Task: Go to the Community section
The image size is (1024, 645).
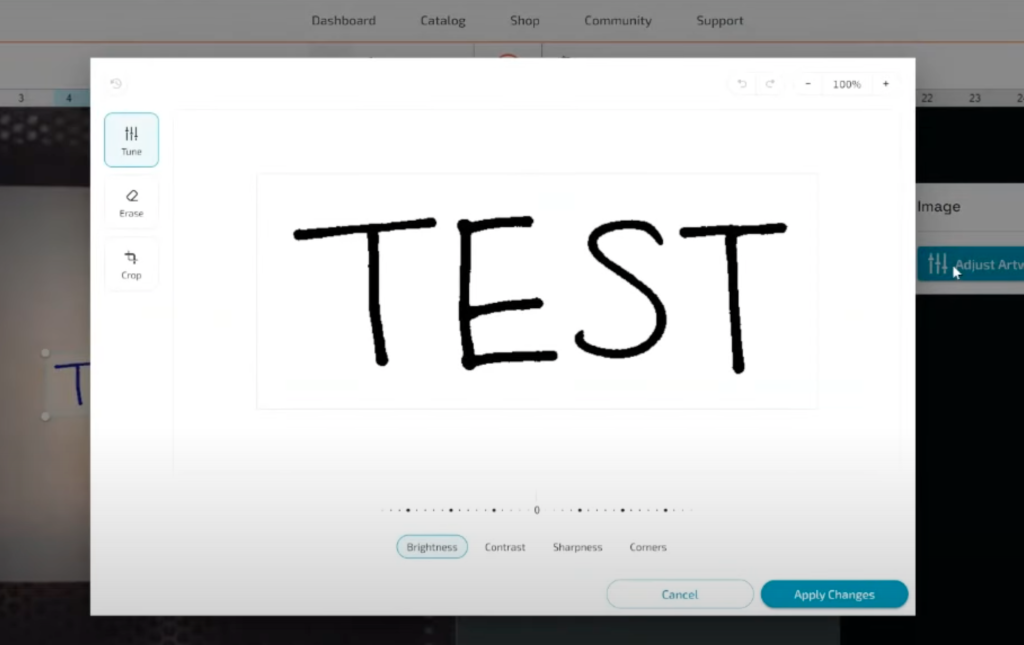Action: click(617, 20)
